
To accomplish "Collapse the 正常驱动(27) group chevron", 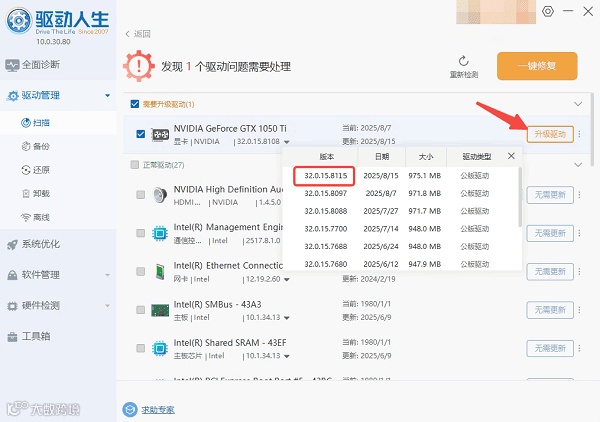I will [578, 165].
